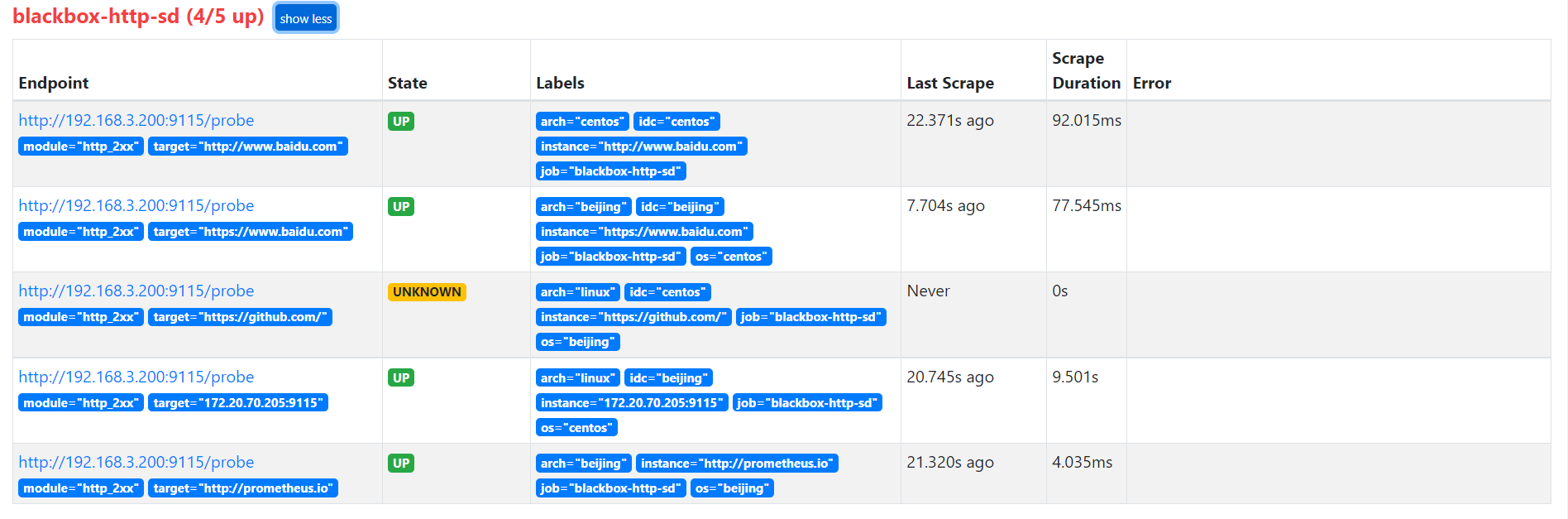The width and height of the screenshot is (1568, 519).
Task: Click the arch="centos" label badge
Action: click(x=582, y=122)
